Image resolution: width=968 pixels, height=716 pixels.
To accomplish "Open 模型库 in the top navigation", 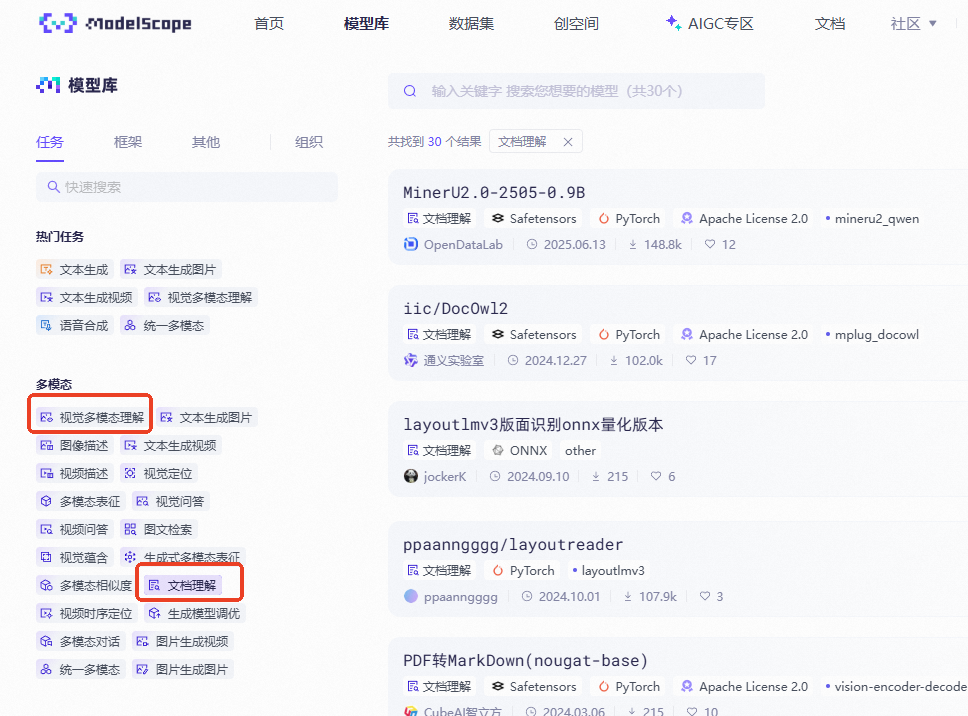I will (366, 23).
